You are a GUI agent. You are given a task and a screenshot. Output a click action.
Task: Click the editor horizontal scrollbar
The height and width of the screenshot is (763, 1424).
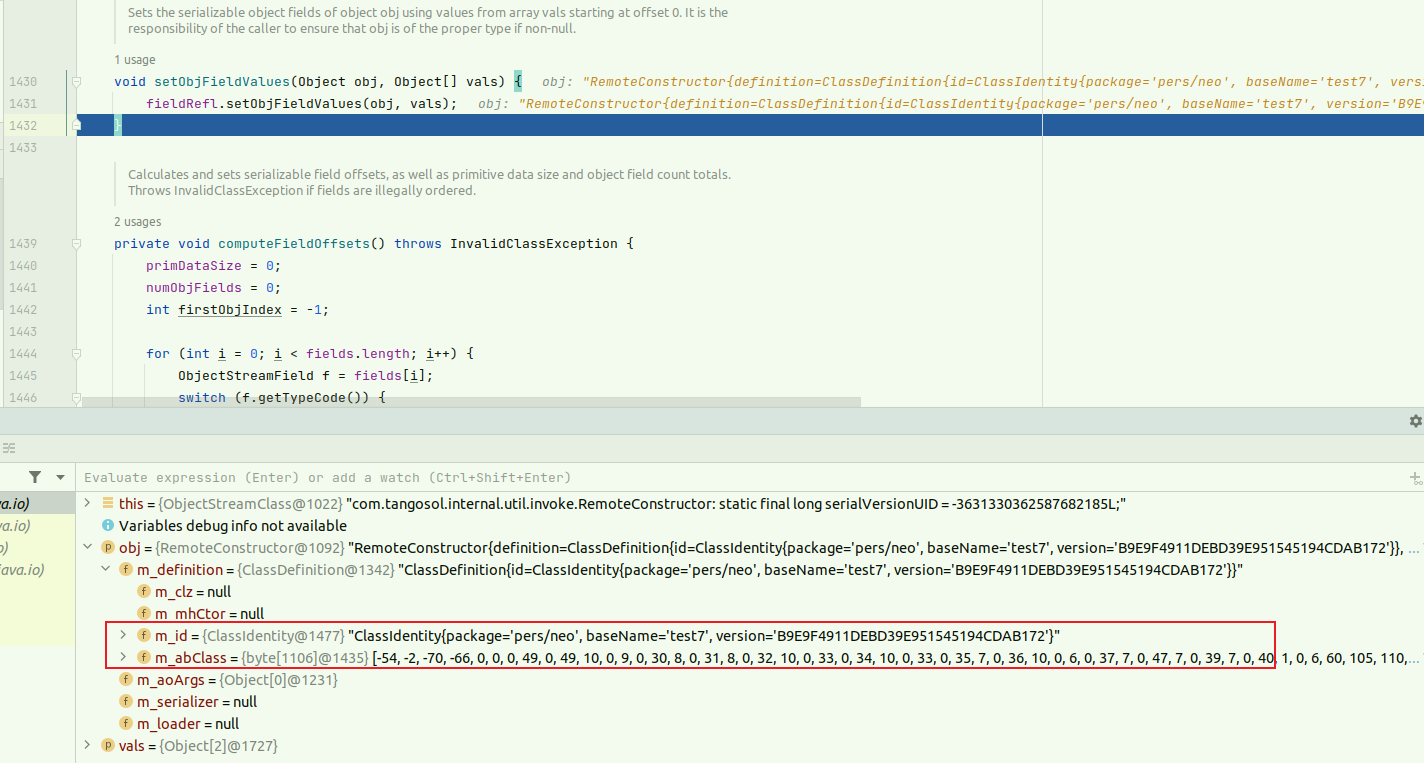[x=471, y=402]
